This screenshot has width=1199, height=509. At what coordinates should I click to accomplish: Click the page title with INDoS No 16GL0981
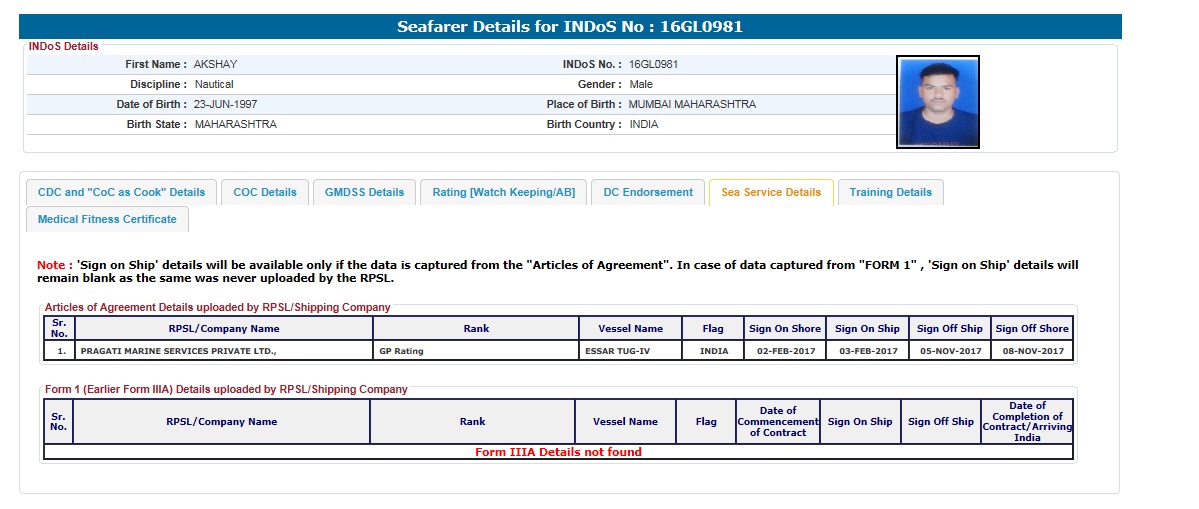click(570, 27)
